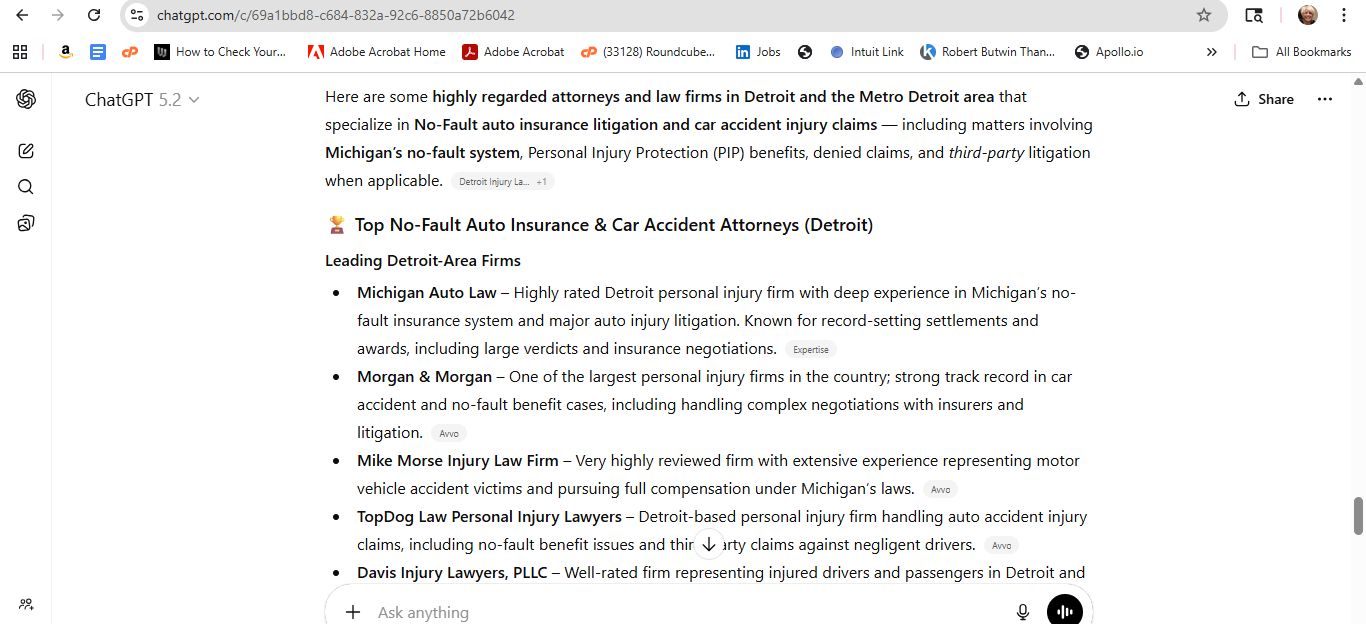
Task: Click the Share button
Action: (x=1264, y=99)
